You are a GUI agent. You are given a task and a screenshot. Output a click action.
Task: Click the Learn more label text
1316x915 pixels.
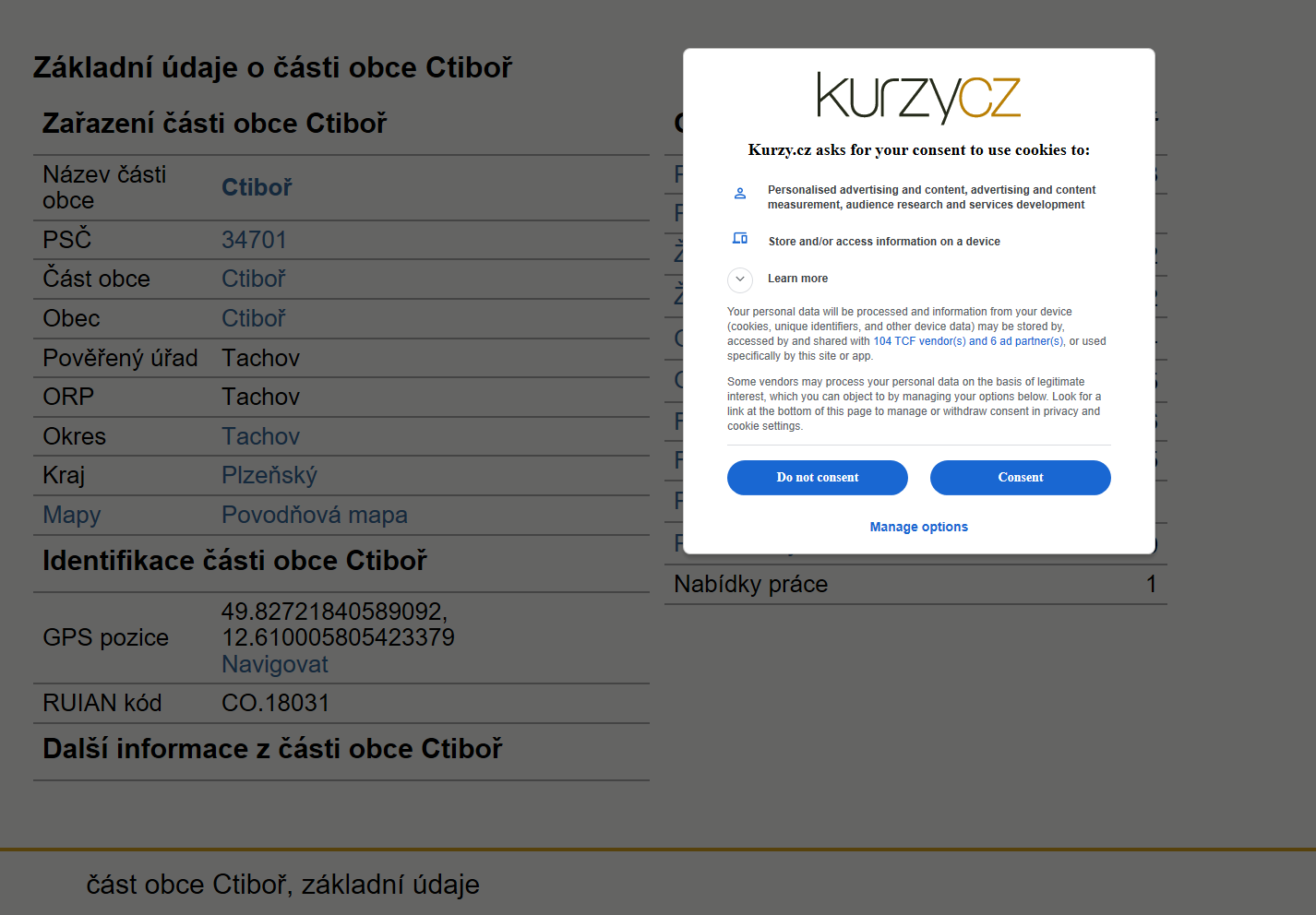[x=797, y=279]
